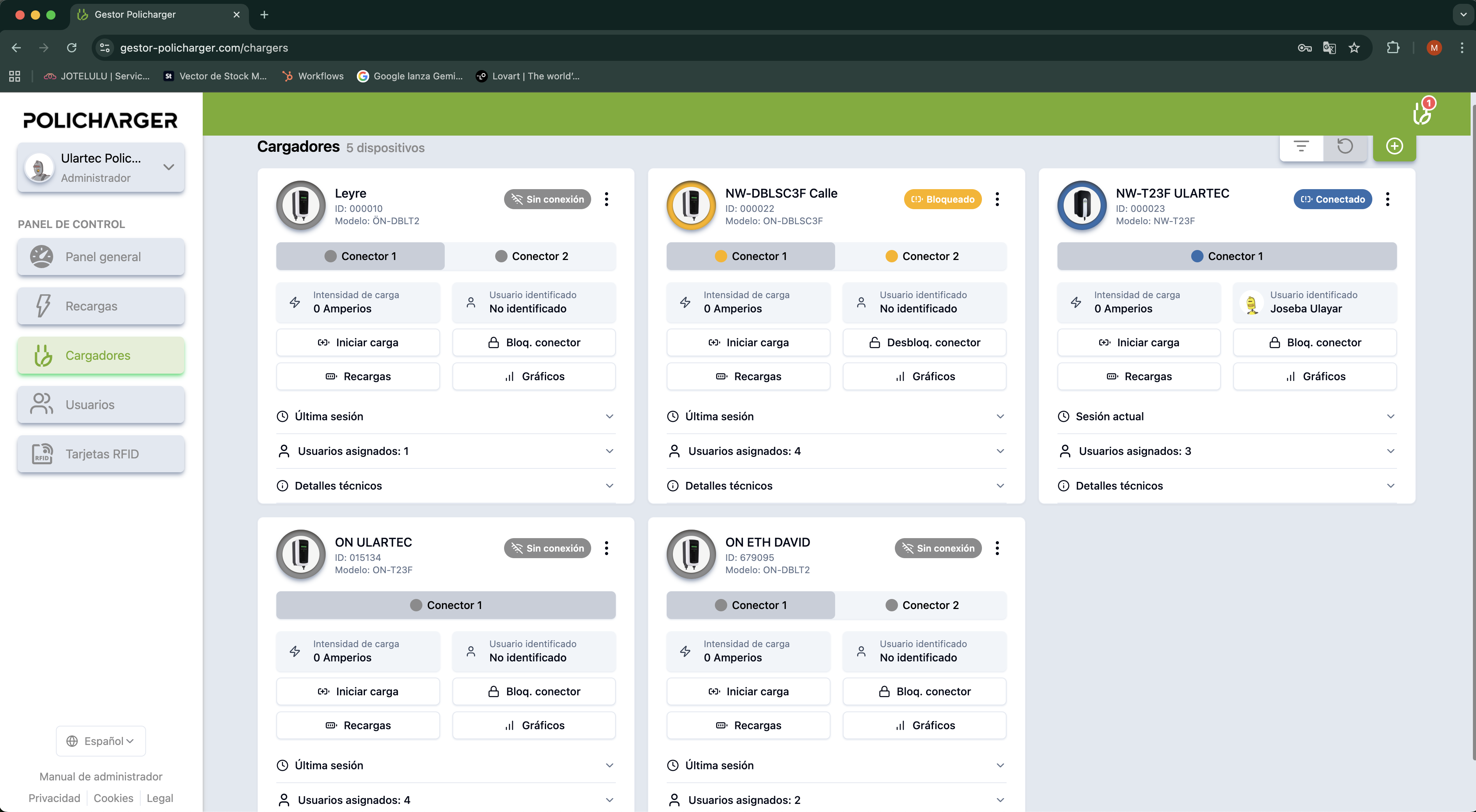Viewport: 1476px width, 812px height.
Task: Start charge on NW-T23F ULARTEC
Action: pyautogui.click(x=1138, y=342)
